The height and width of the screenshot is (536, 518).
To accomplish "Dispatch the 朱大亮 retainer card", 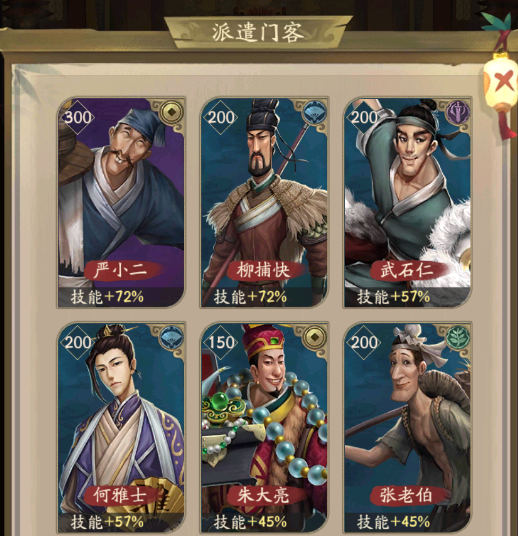I will tap(264, 428).
